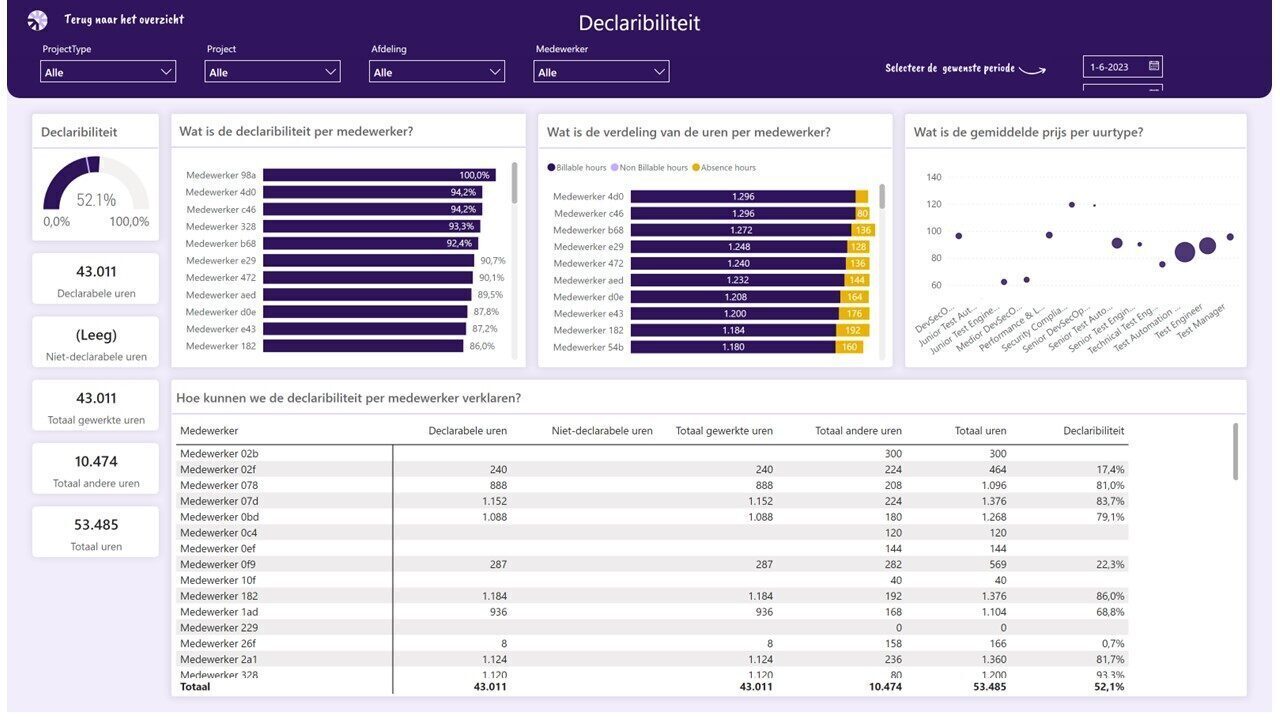Go back via Terug naar het overzicht
Screen dimensions: 1280x720
(124, 20)
